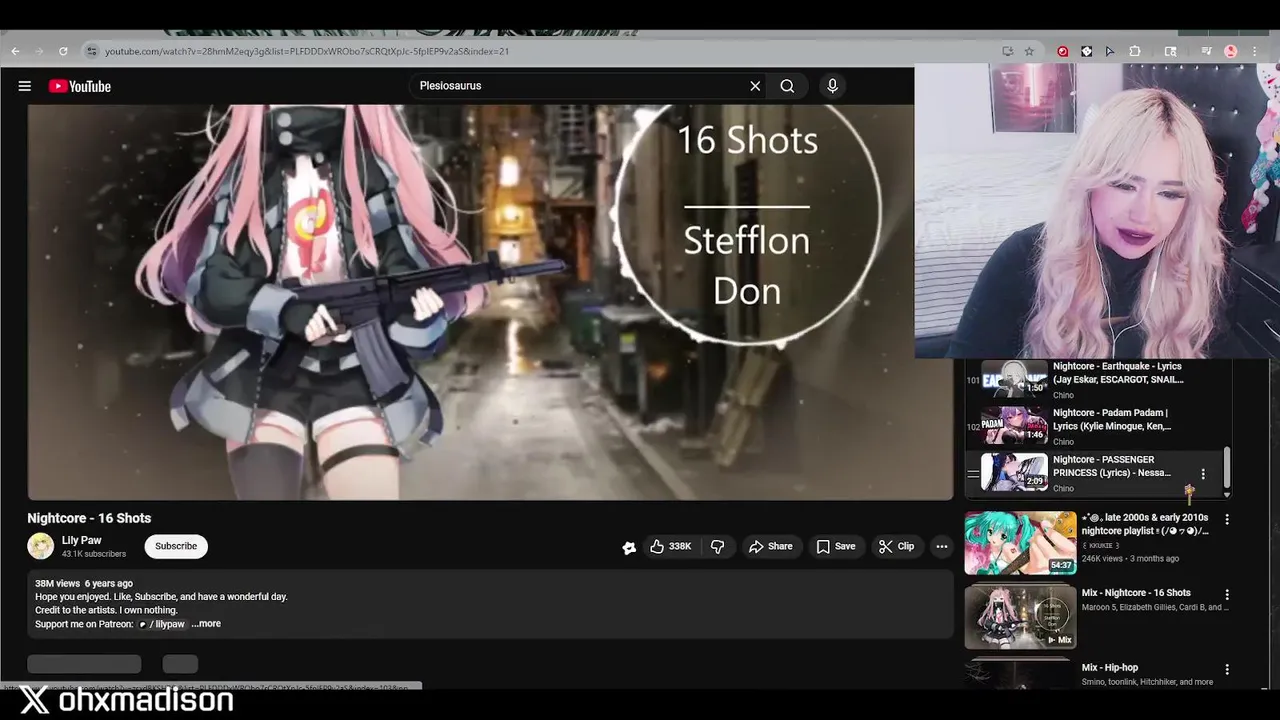This screenshot has width=1280, height=720.
Task: Open the lilypaw Patreon link
Action: click(x=162, y=624)
